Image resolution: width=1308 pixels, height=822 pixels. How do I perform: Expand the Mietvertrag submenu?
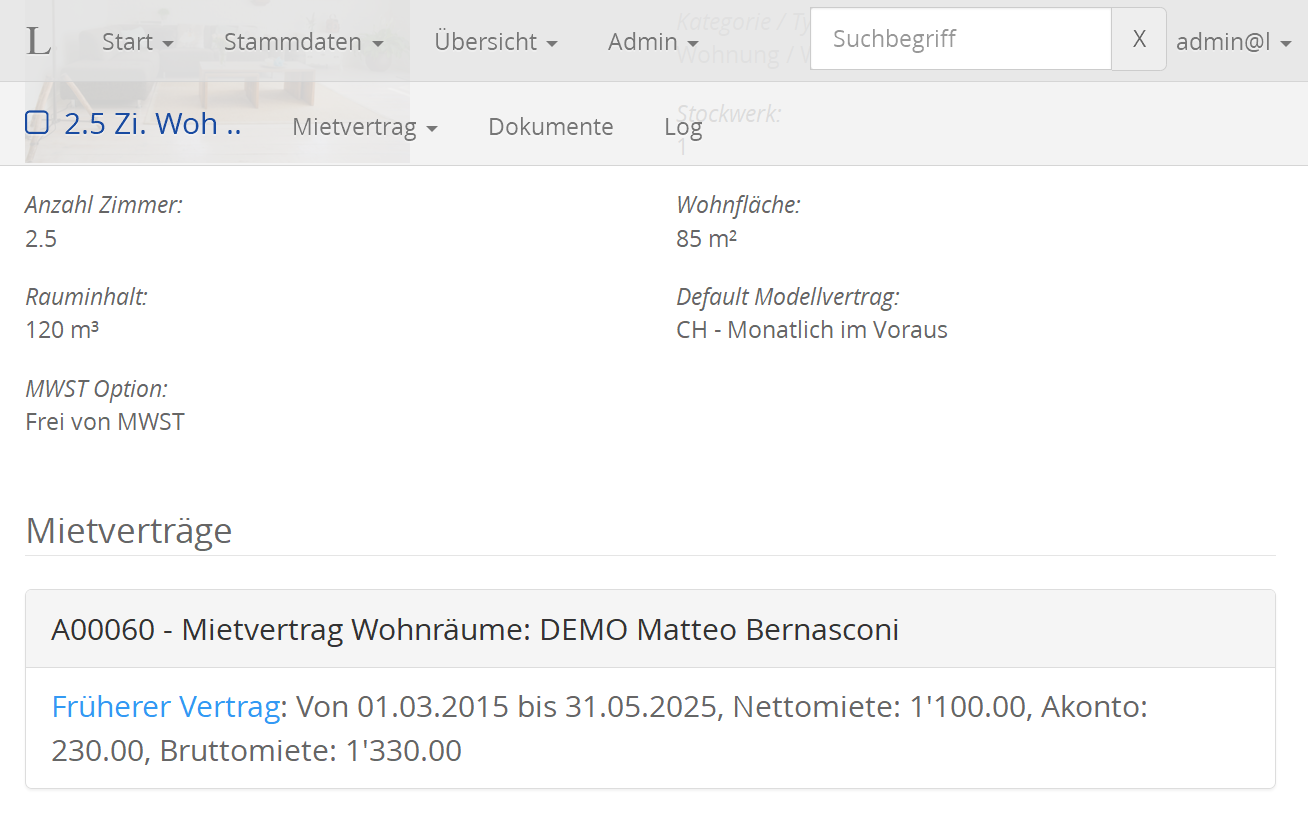[x=365, y=127]
